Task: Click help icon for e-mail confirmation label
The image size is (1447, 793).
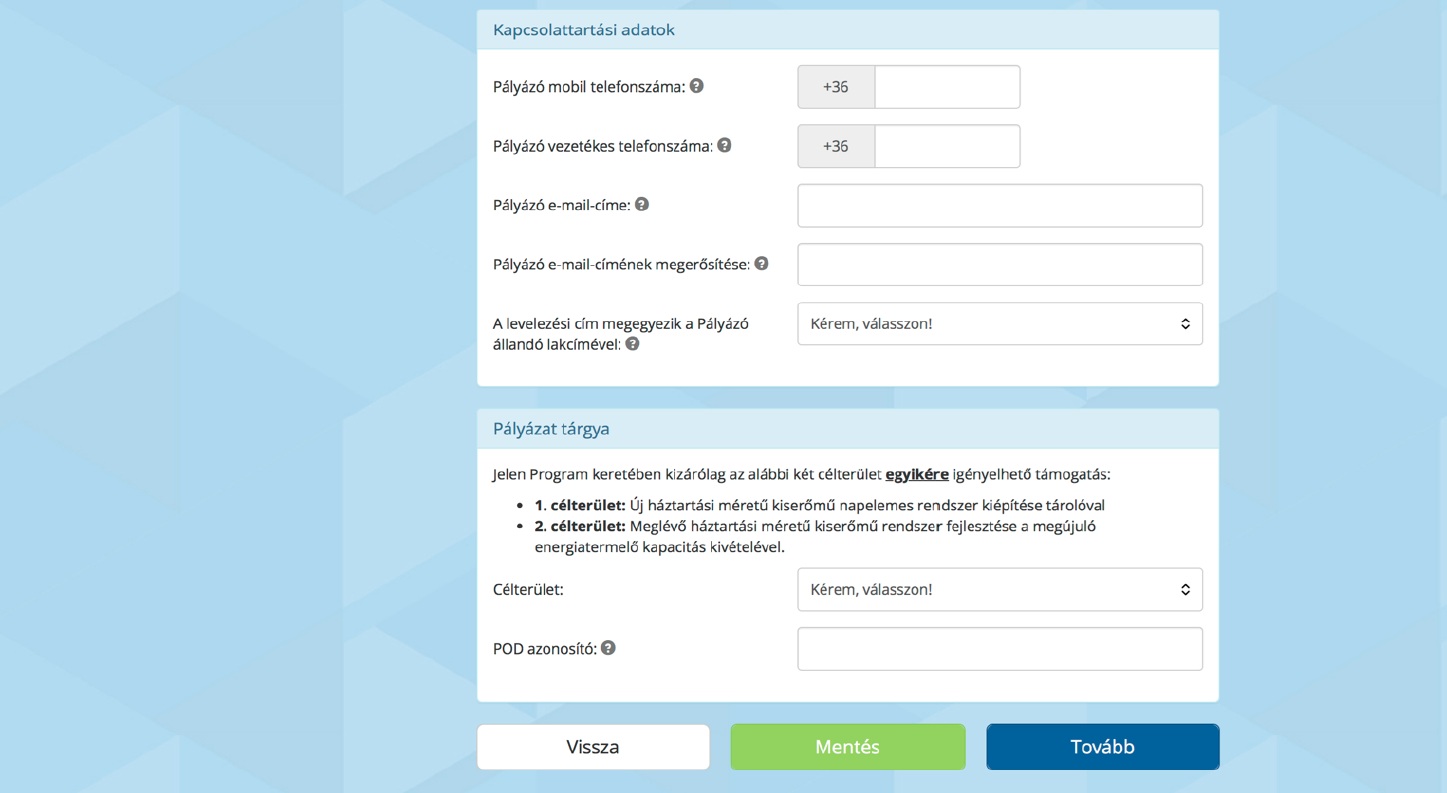Action: click(x=761, y=264)
